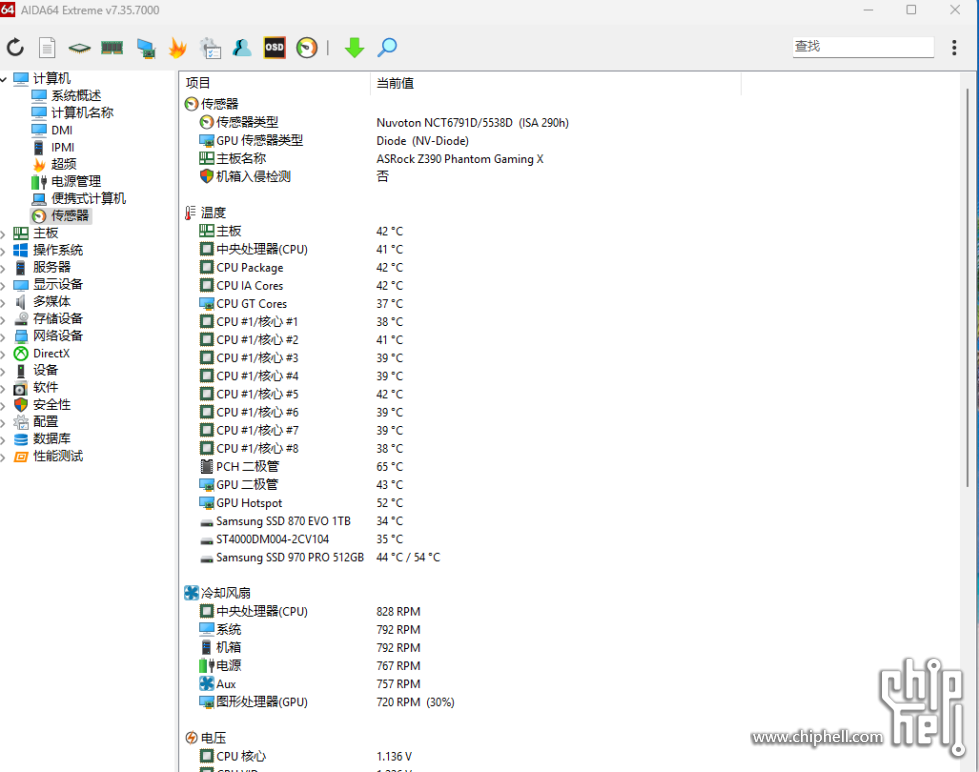Image resolution: width=979 pixels, height=772 pixels.
Task: Select the IPMI tree item
Action: pyautogui.click(x=62, y=147)
